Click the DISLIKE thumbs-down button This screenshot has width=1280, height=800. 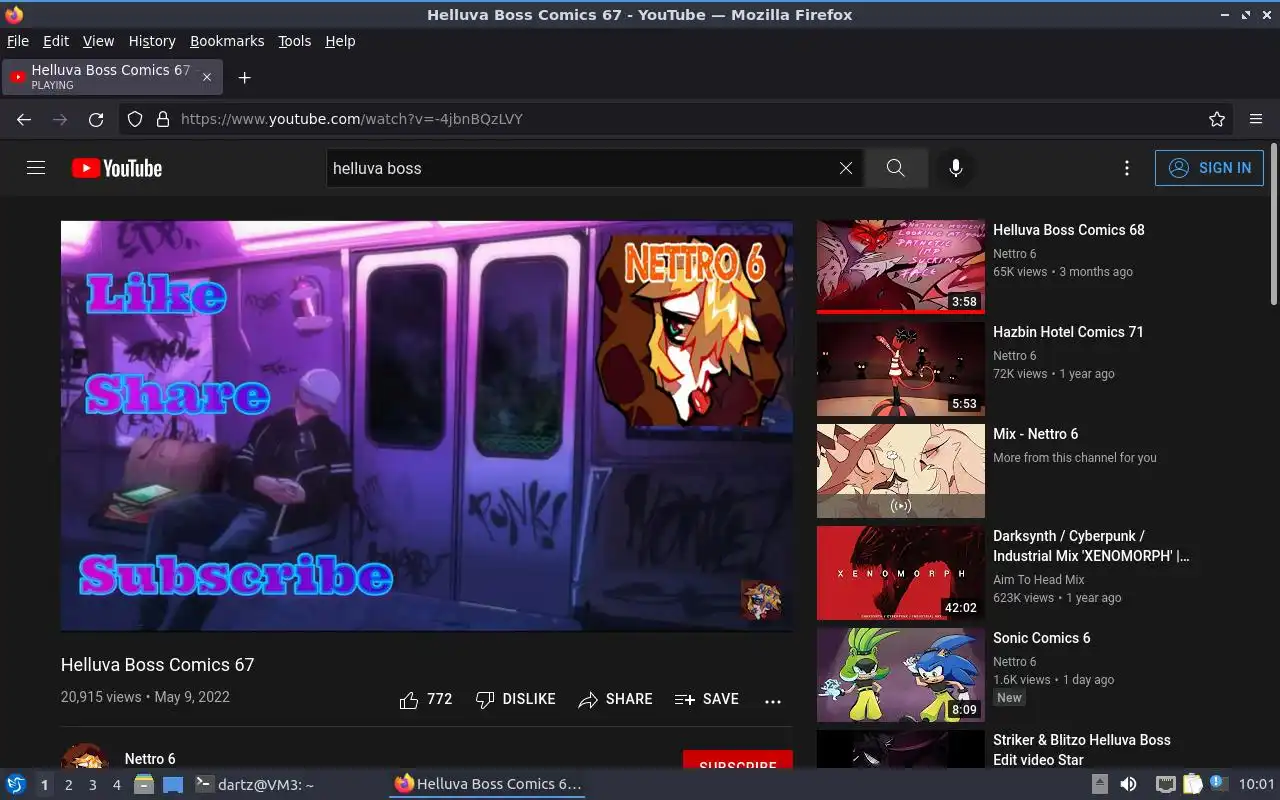516,699
